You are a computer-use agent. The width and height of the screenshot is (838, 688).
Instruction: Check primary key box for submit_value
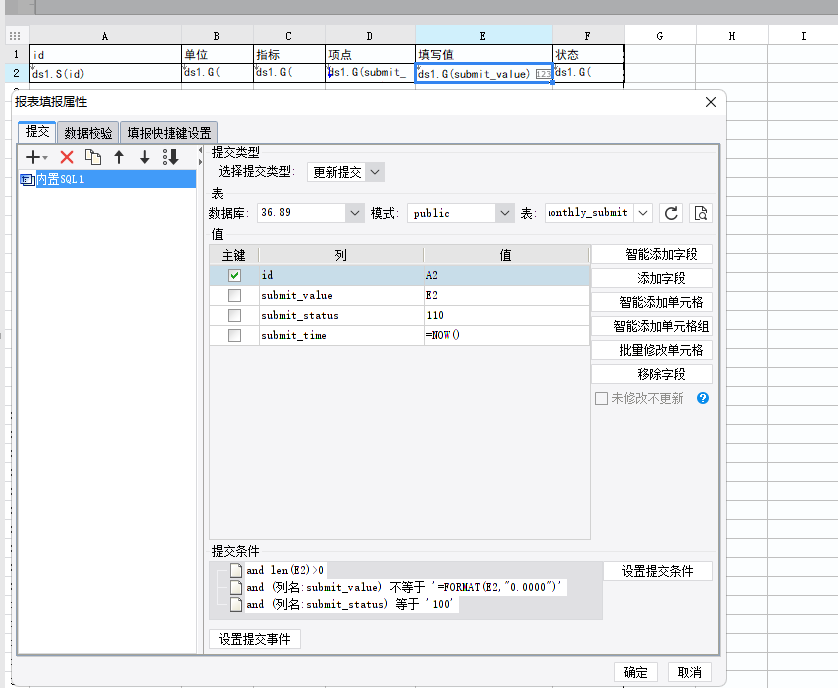point(234,296)
